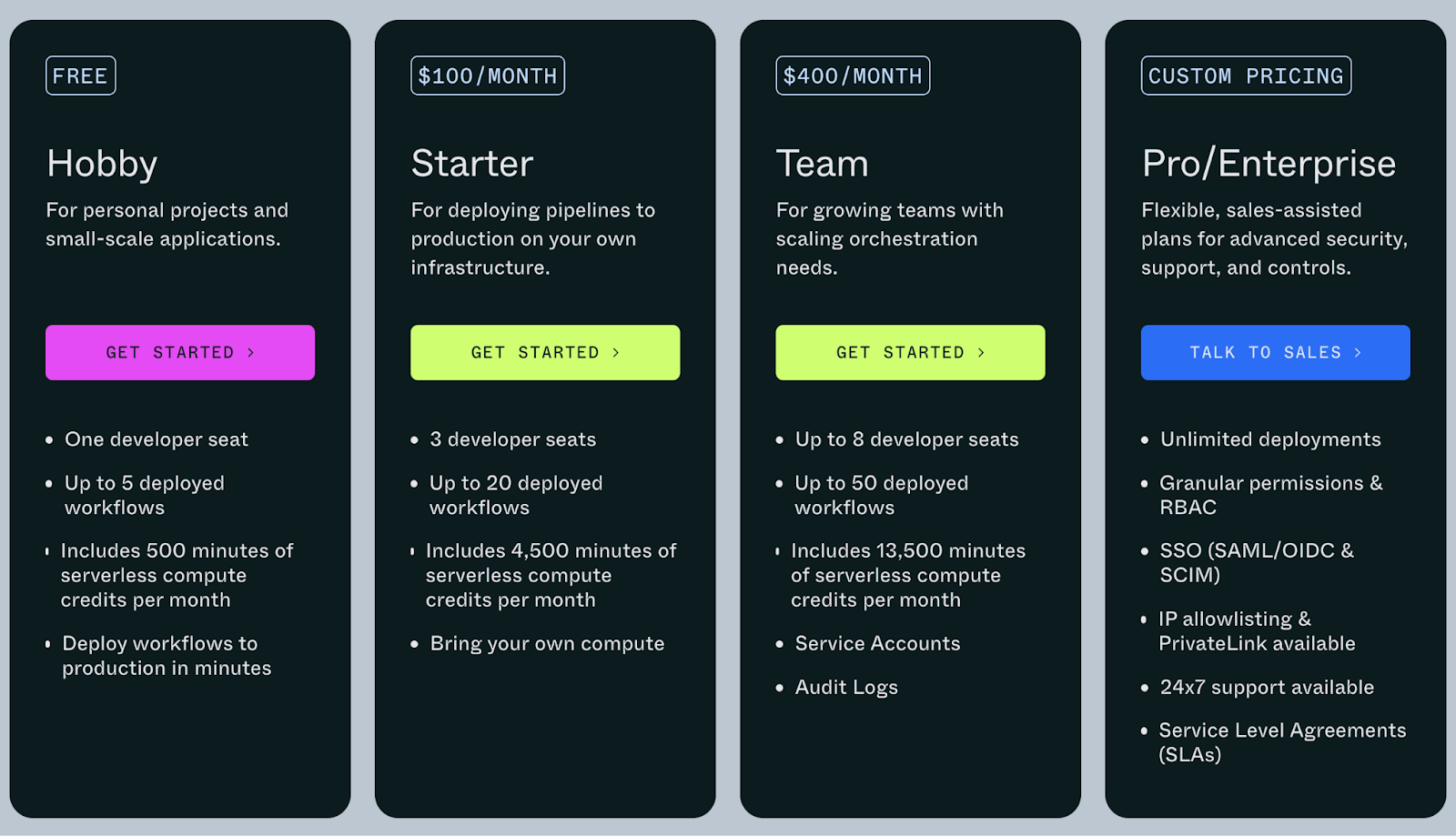Screen dimensions: 1456x836
Task: Click the "24x7 support available" feature
Action: (x=1267, y=688)
